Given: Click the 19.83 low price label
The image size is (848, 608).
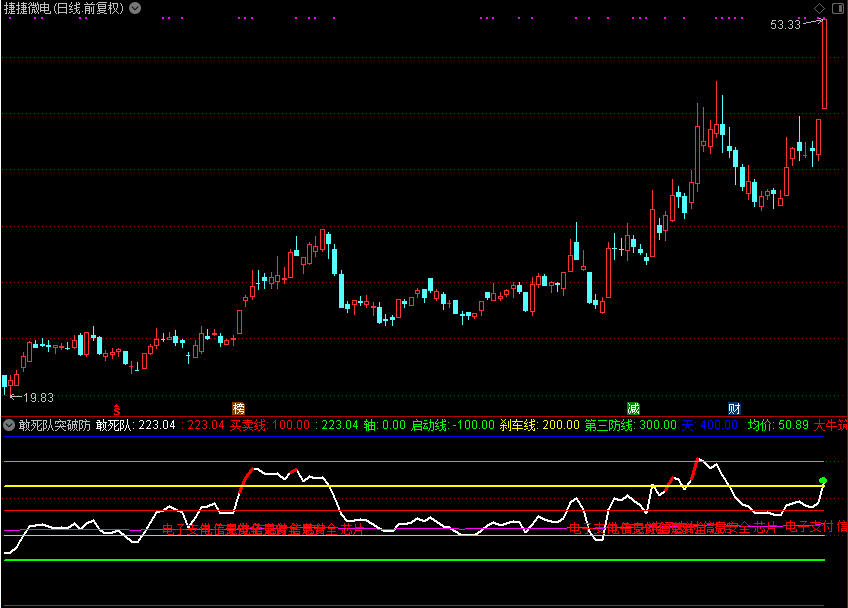Looking at the screenshot, I should click(39, 397).
